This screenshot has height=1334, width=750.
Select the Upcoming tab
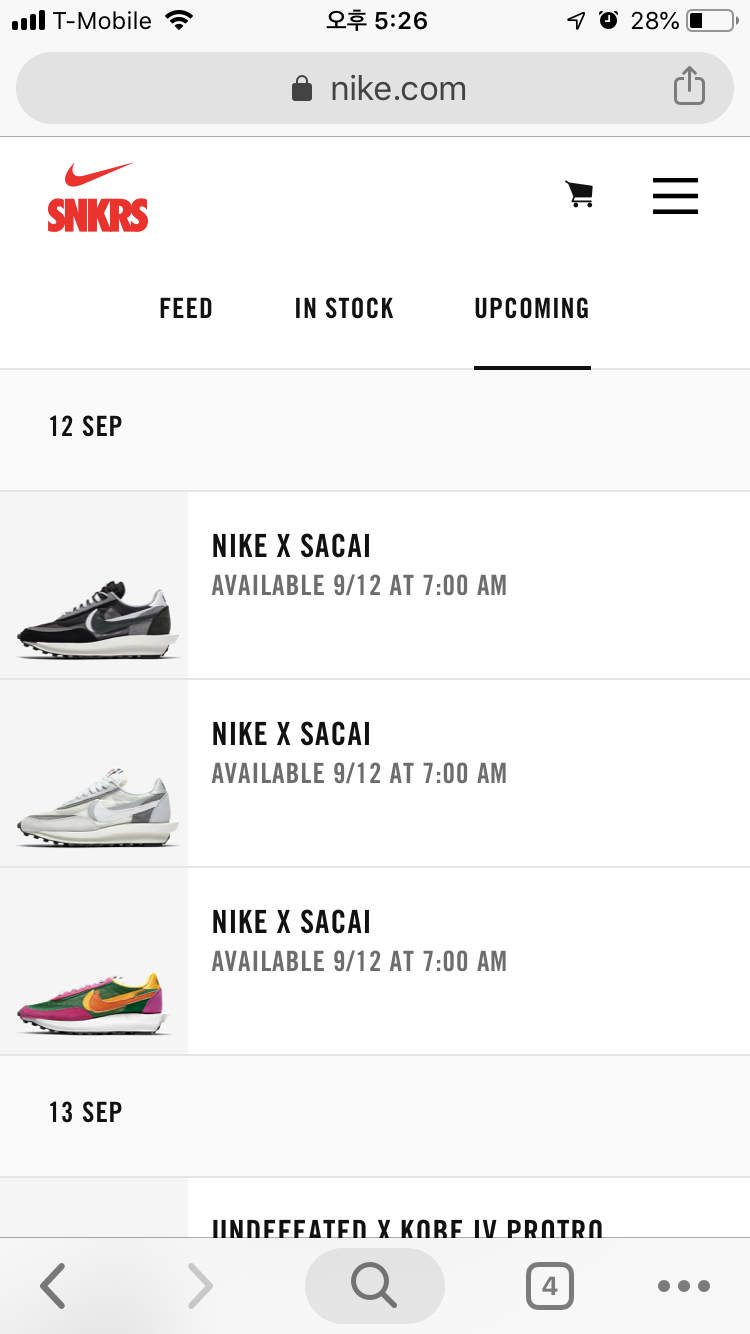point(532,308)
